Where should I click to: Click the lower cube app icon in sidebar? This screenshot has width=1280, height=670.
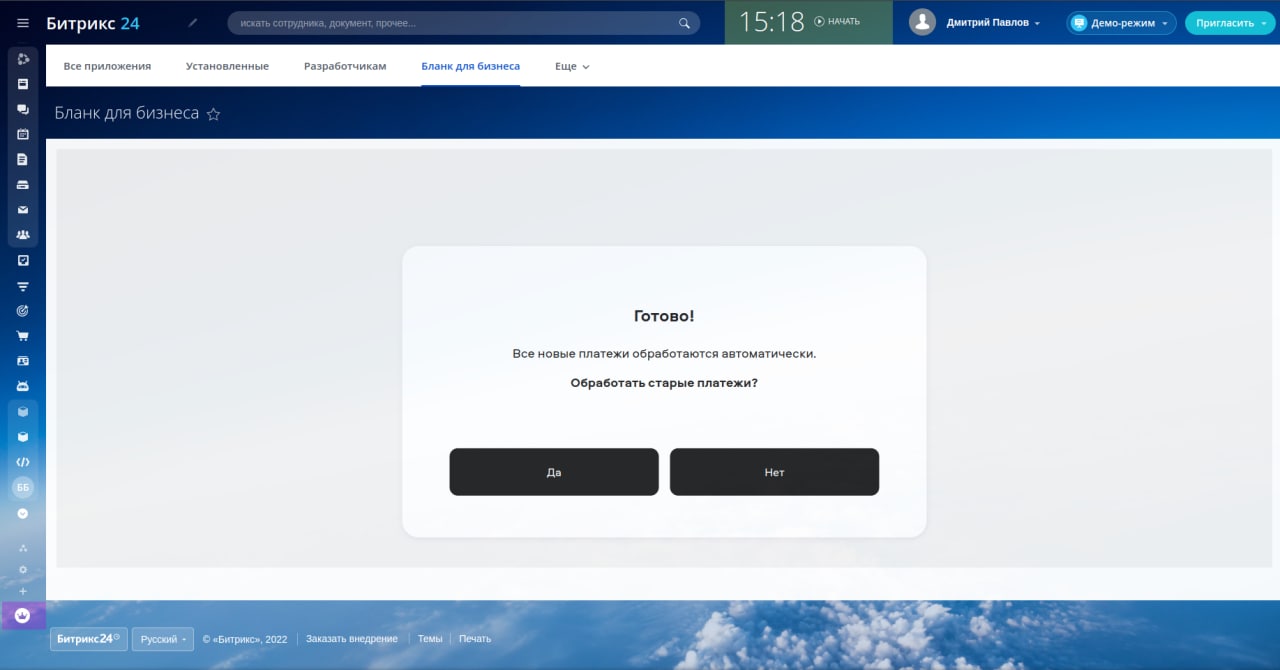coord(23,437)
